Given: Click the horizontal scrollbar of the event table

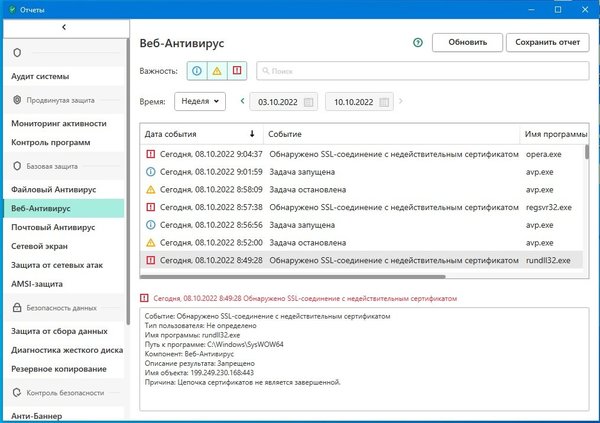Looking at the screenshot, I should (x=293, y=276).
